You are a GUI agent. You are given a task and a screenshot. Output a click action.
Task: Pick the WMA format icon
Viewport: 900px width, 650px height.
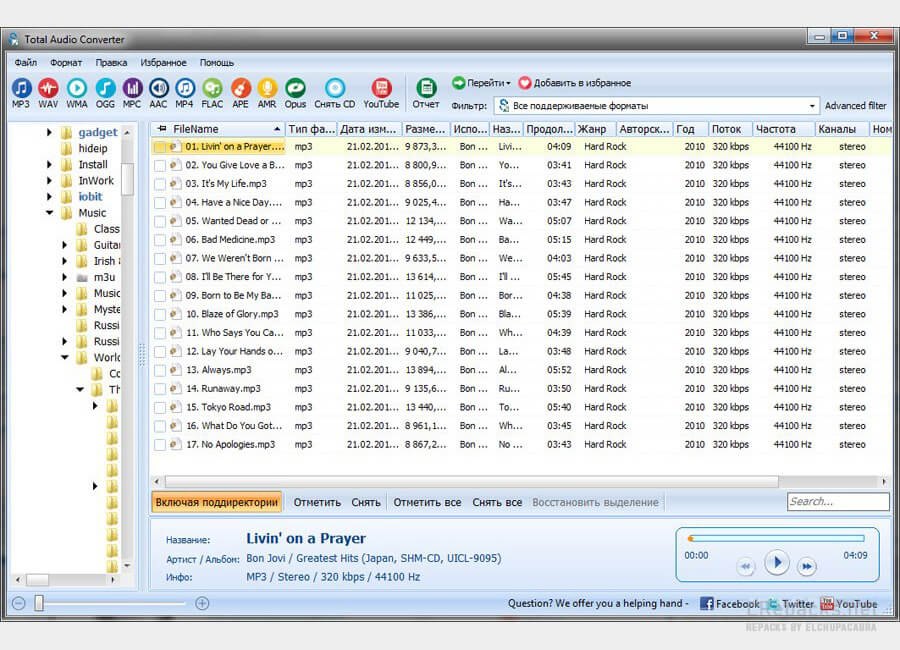click(x=76, y=88)
